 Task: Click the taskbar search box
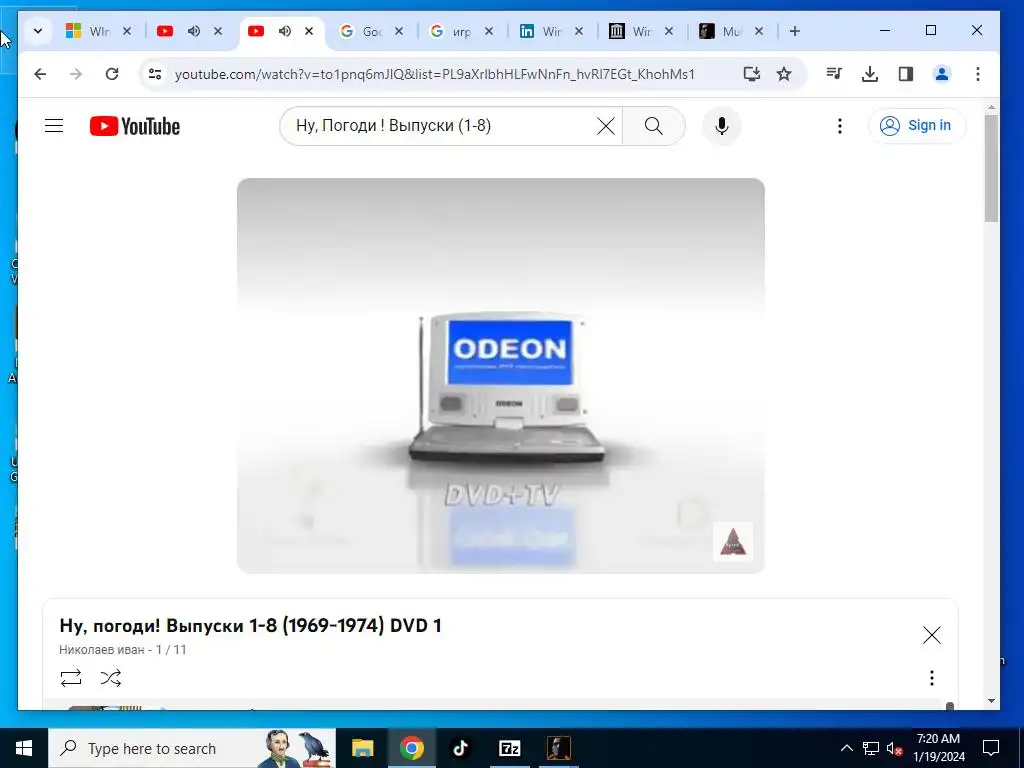192,748
